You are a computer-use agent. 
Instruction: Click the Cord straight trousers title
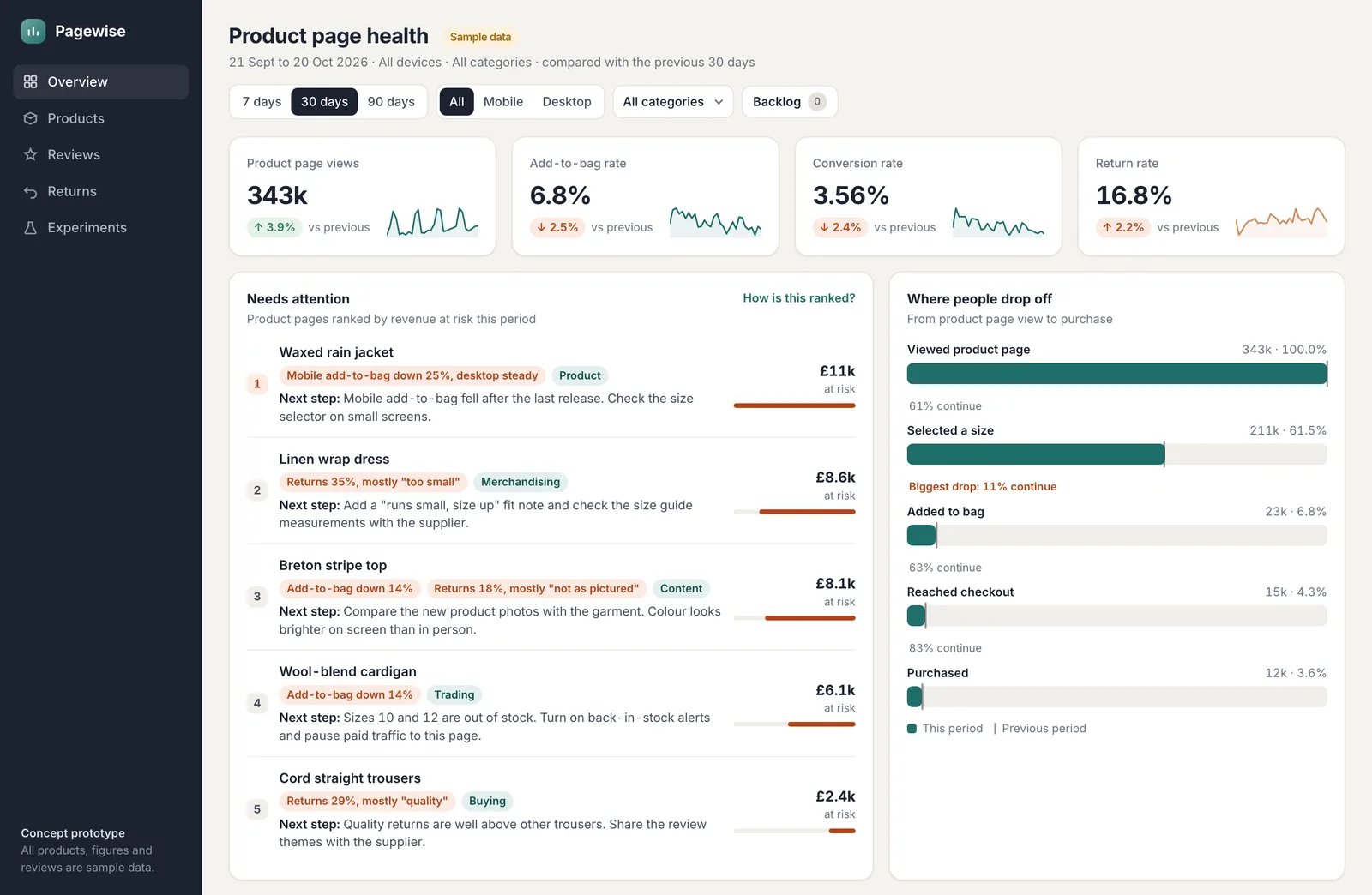click(350, 778)
